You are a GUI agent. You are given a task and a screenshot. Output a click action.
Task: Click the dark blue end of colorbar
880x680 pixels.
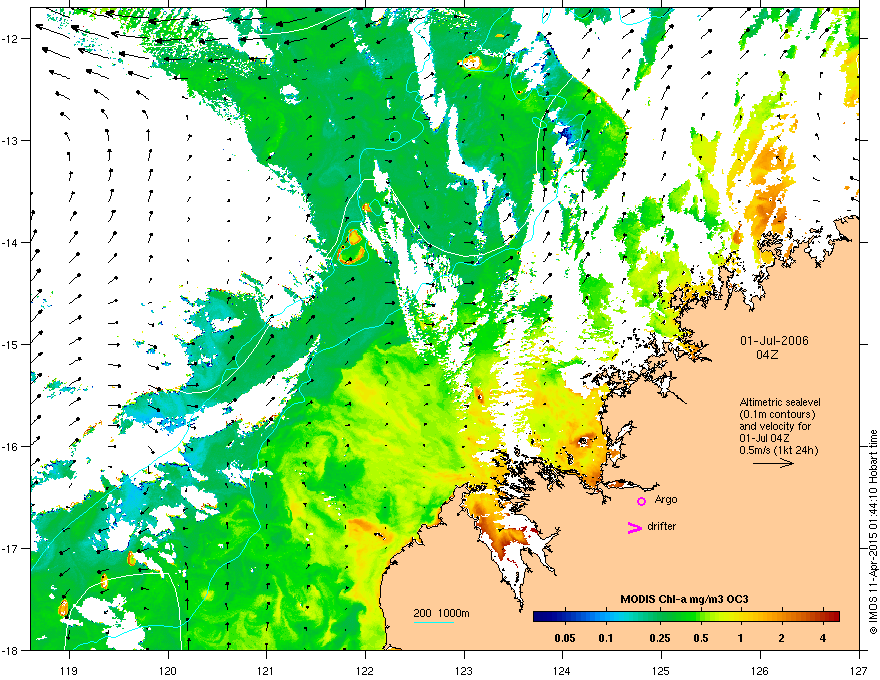pos(541,617)
